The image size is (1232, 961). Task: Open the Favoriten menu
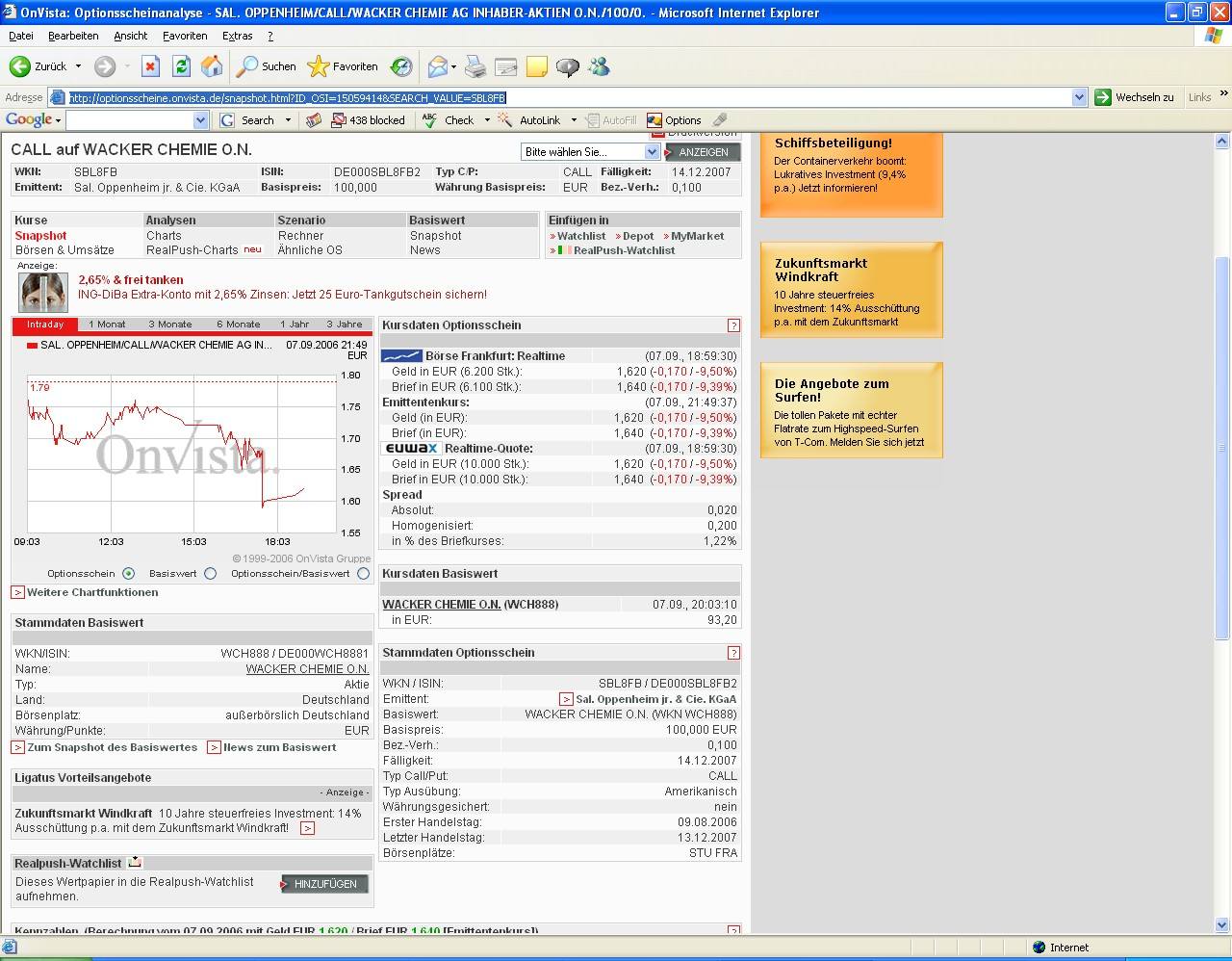184,36
